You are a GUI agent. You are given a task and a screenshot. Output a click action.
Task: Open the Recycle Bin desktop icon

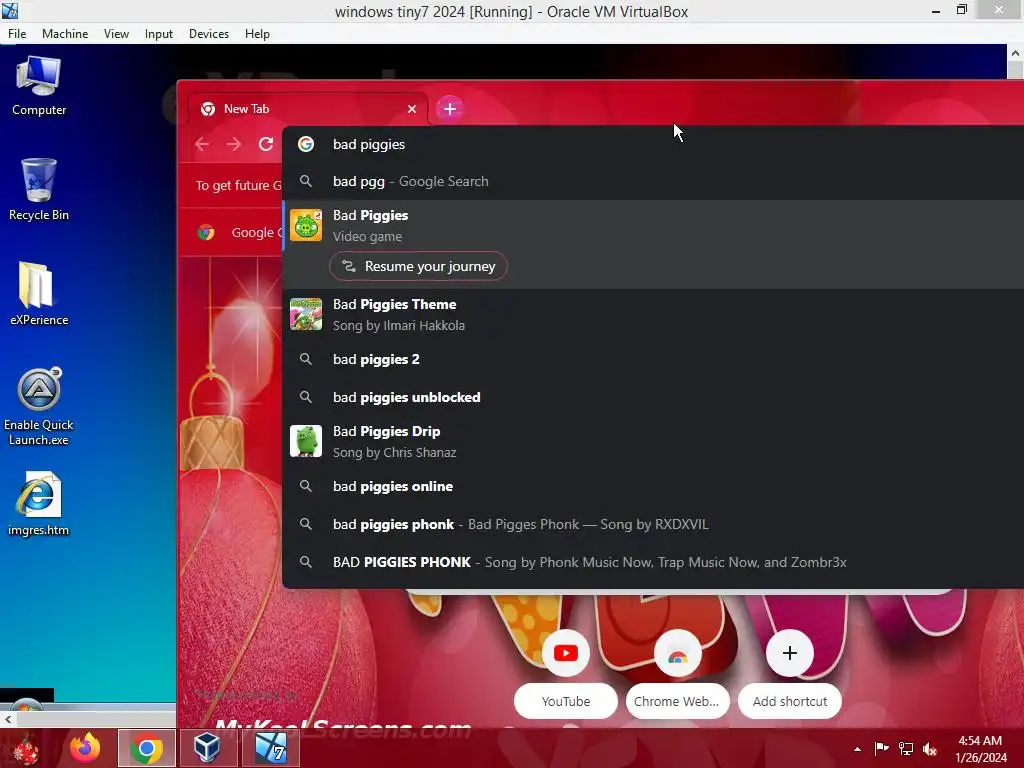click(x=39, y=189)
